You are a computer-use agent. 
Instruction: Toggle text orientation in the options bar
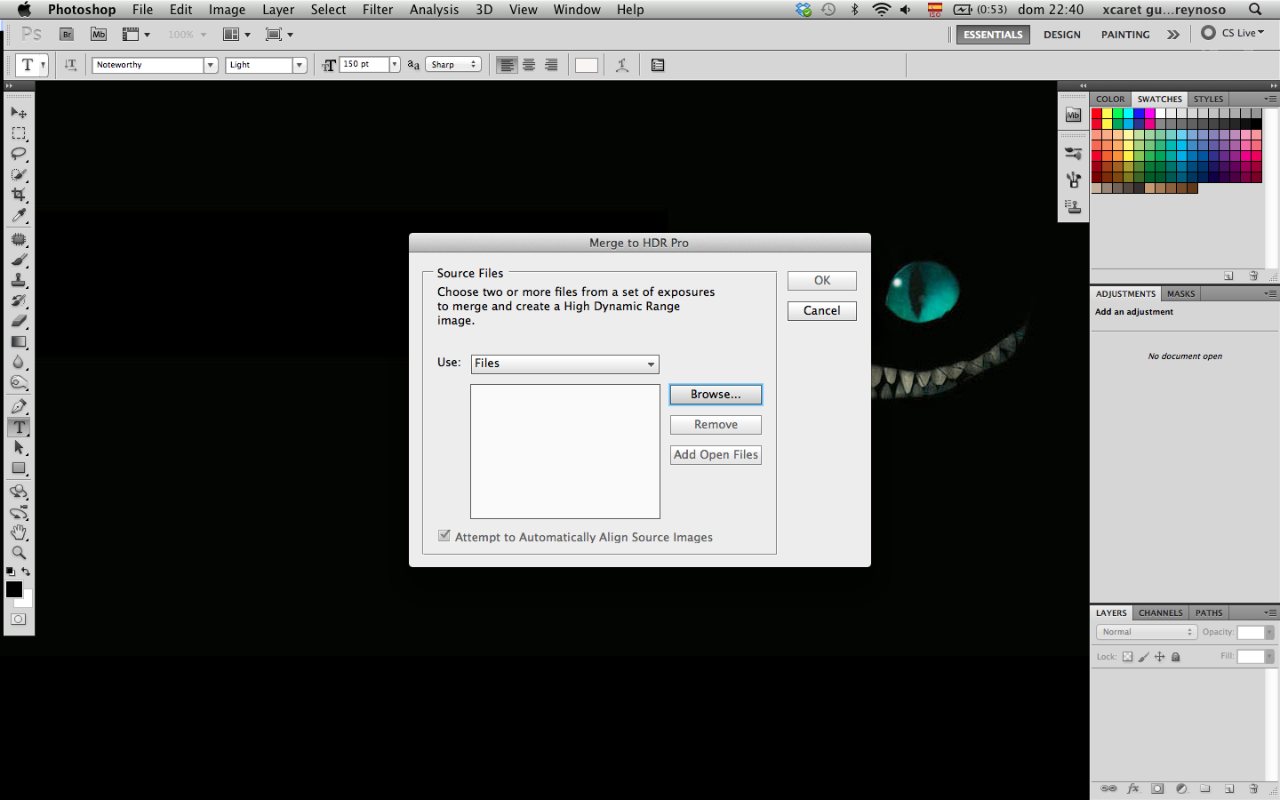tap(70, 65)
